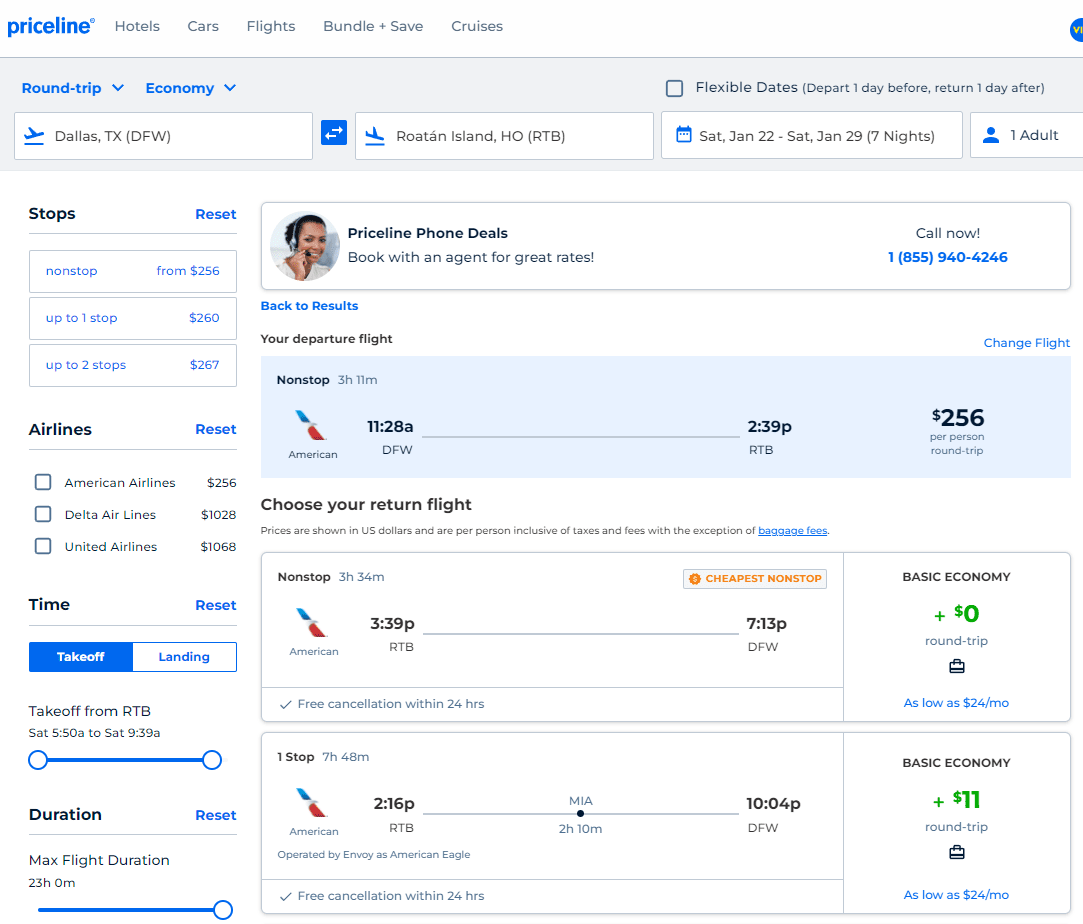
Task: Click the 'Operated by Envoy as American Eagle' text
Action: (374, 854)
